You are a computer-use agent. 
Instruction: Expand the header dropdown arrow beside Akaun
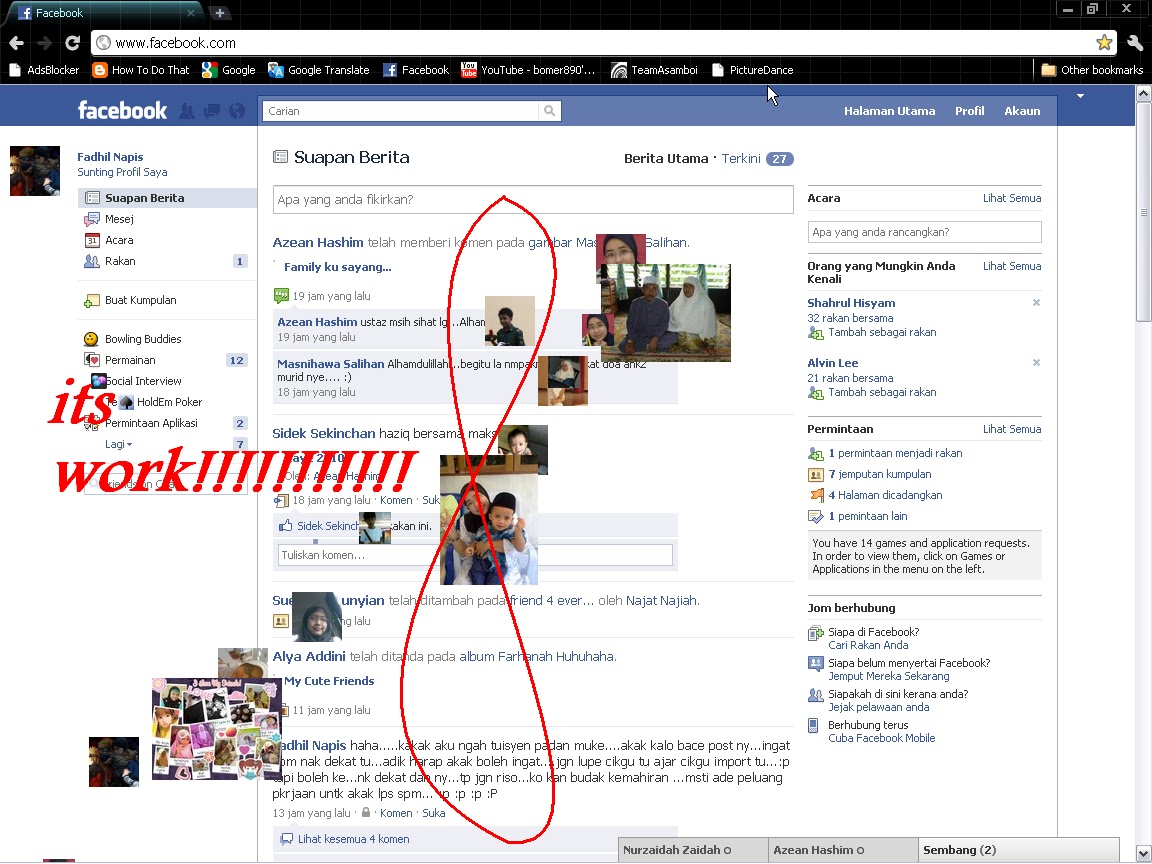(x=1080, y=96)
